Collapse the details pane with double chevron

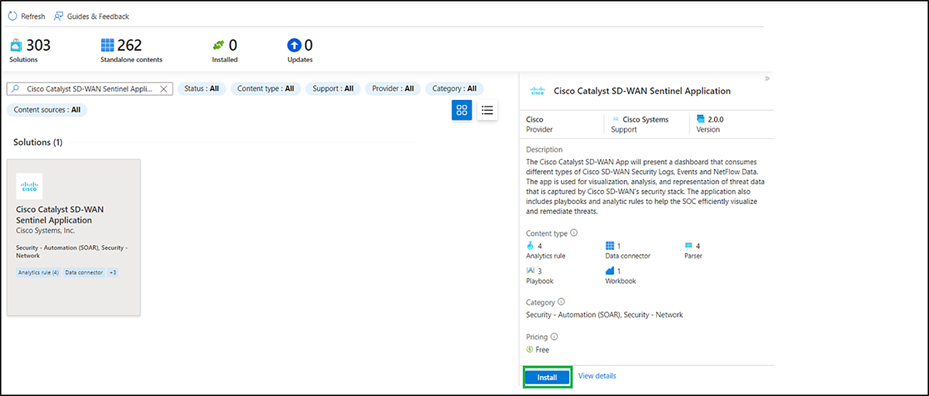(x=767, y=78)
